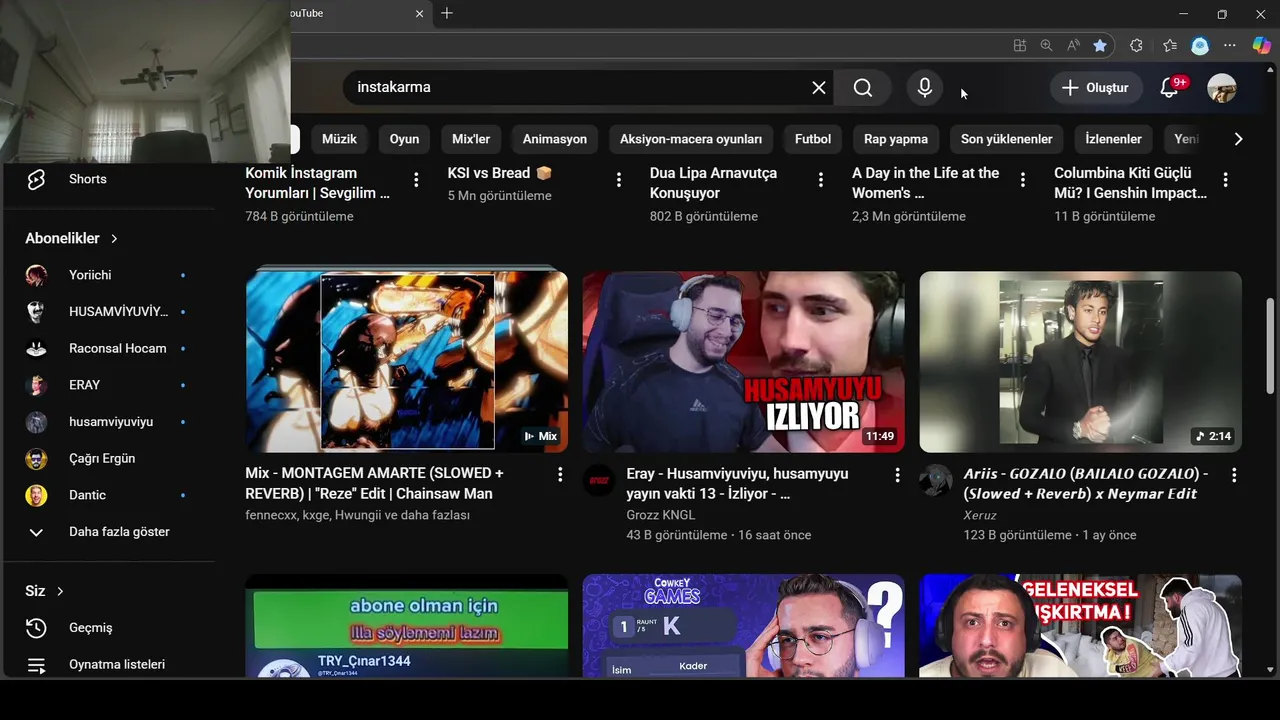Viewport: 1280px width, 720px height.
Task: Open Xeruz channel avatar
Action: tap(936, 481)
